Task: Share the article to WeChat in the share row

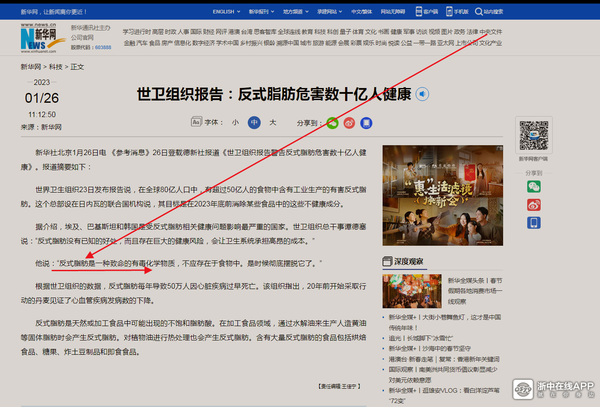Action: click(333, 123)
